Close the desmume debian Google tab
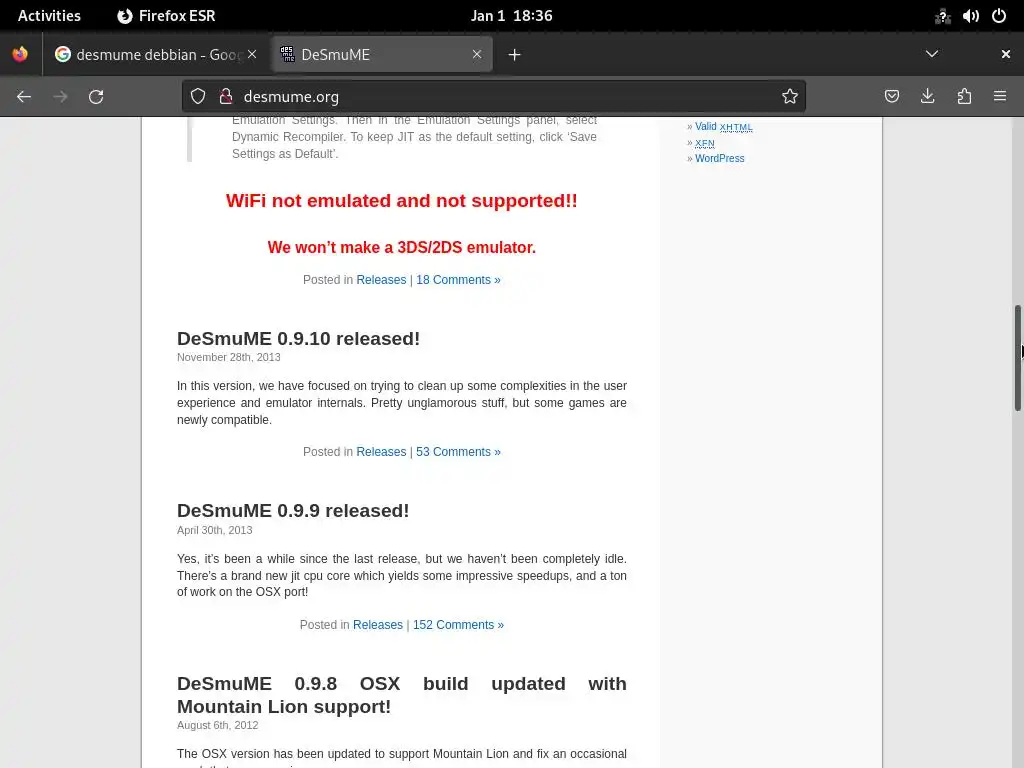Screen dimensions: 1024x768 coord(252,54)
